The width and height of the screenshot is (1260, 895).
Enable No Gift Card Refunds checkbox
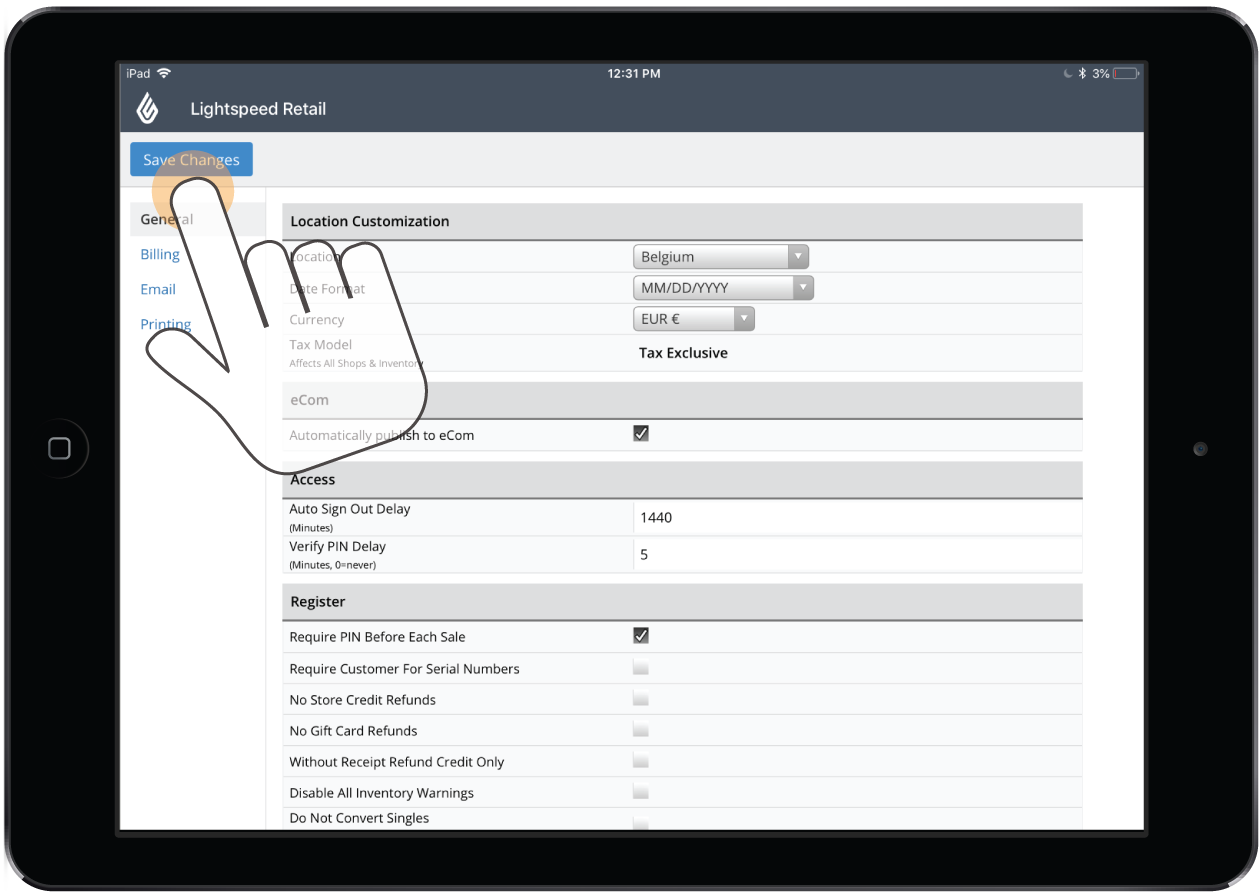pyautogui.click(x=641, y=730)
